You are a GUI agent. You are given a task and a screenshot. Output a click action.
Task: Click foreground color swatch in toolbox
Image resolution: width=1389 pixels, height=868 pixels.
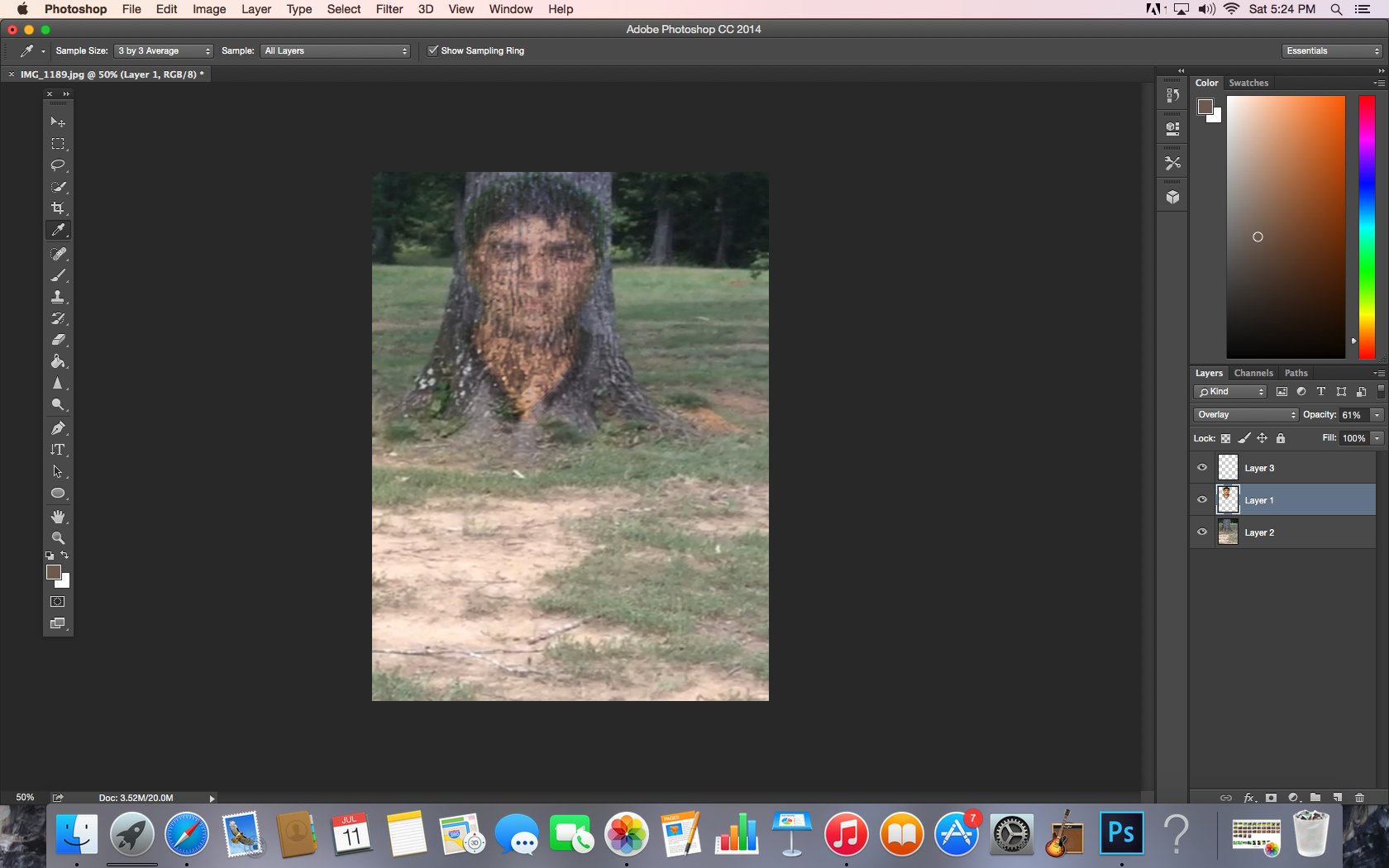pyautogui.click(x=54, y=572)
